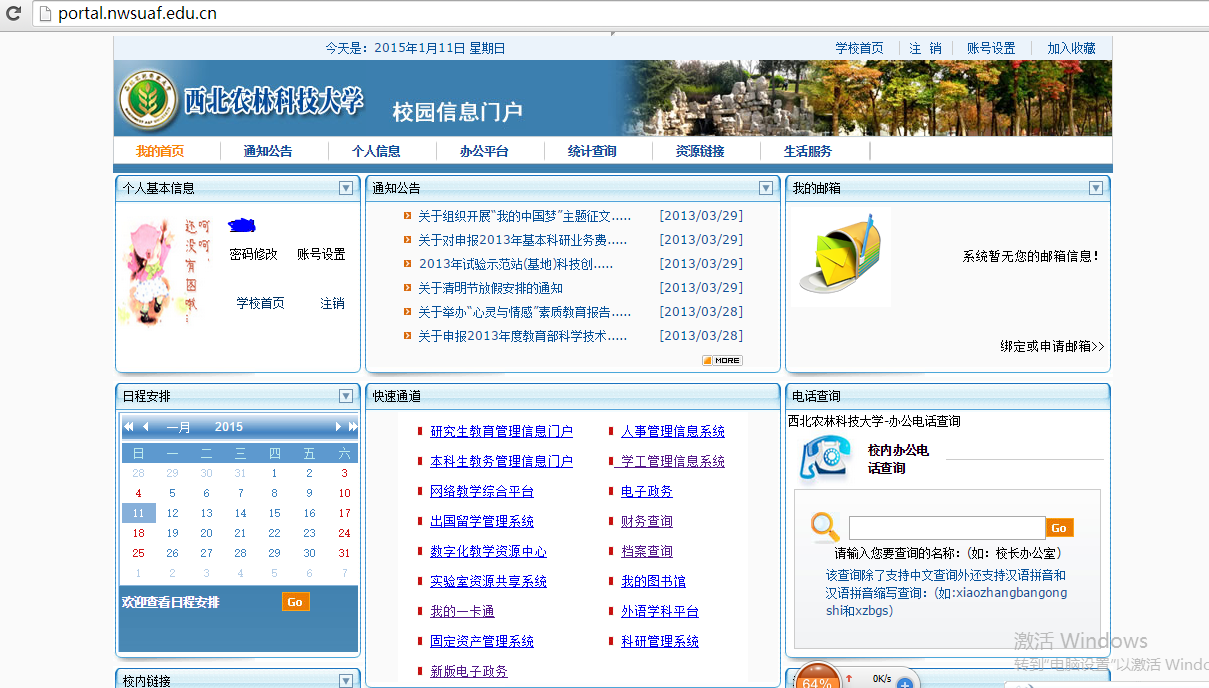Open notice 关于举办"心灵与情感"素质教育报告
This screenshot has height=688, width=1209.
click(525, 312)
